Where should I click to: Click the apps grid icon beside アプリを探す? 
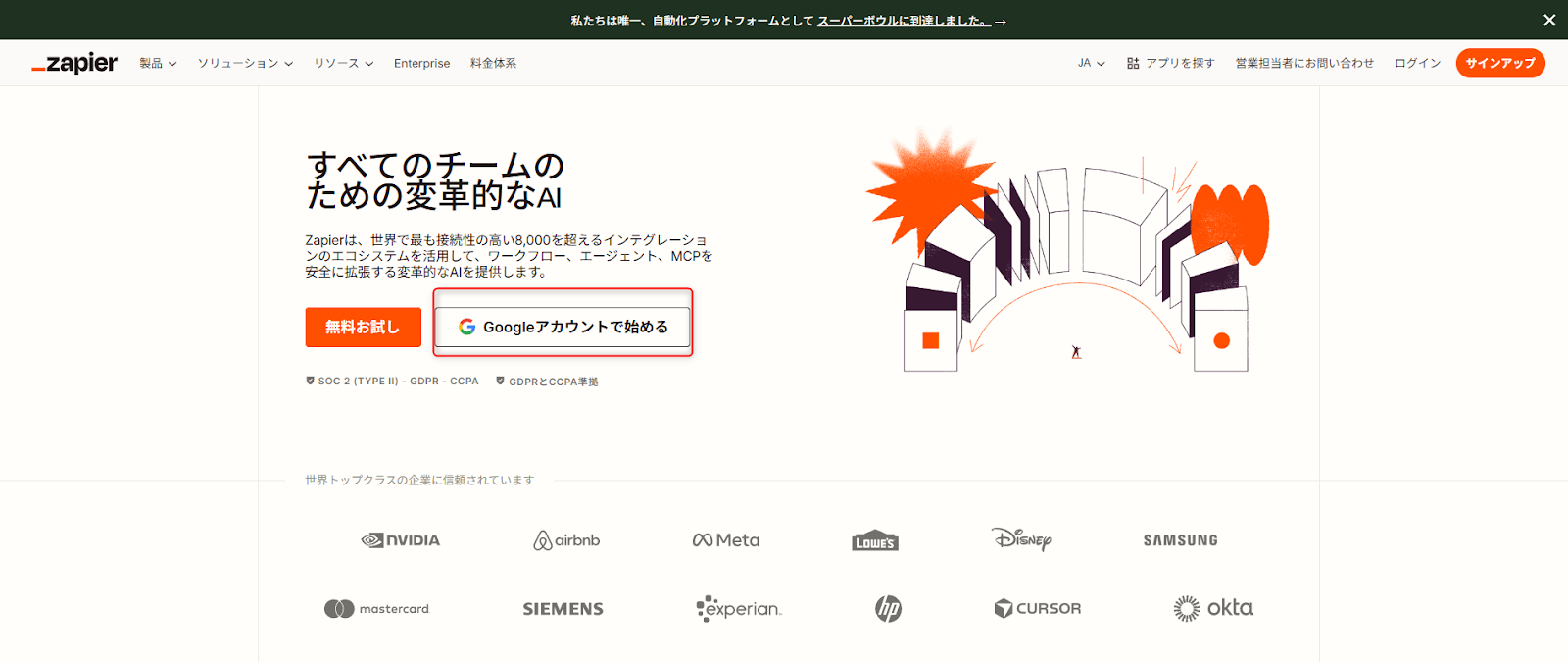[1133, 63]
